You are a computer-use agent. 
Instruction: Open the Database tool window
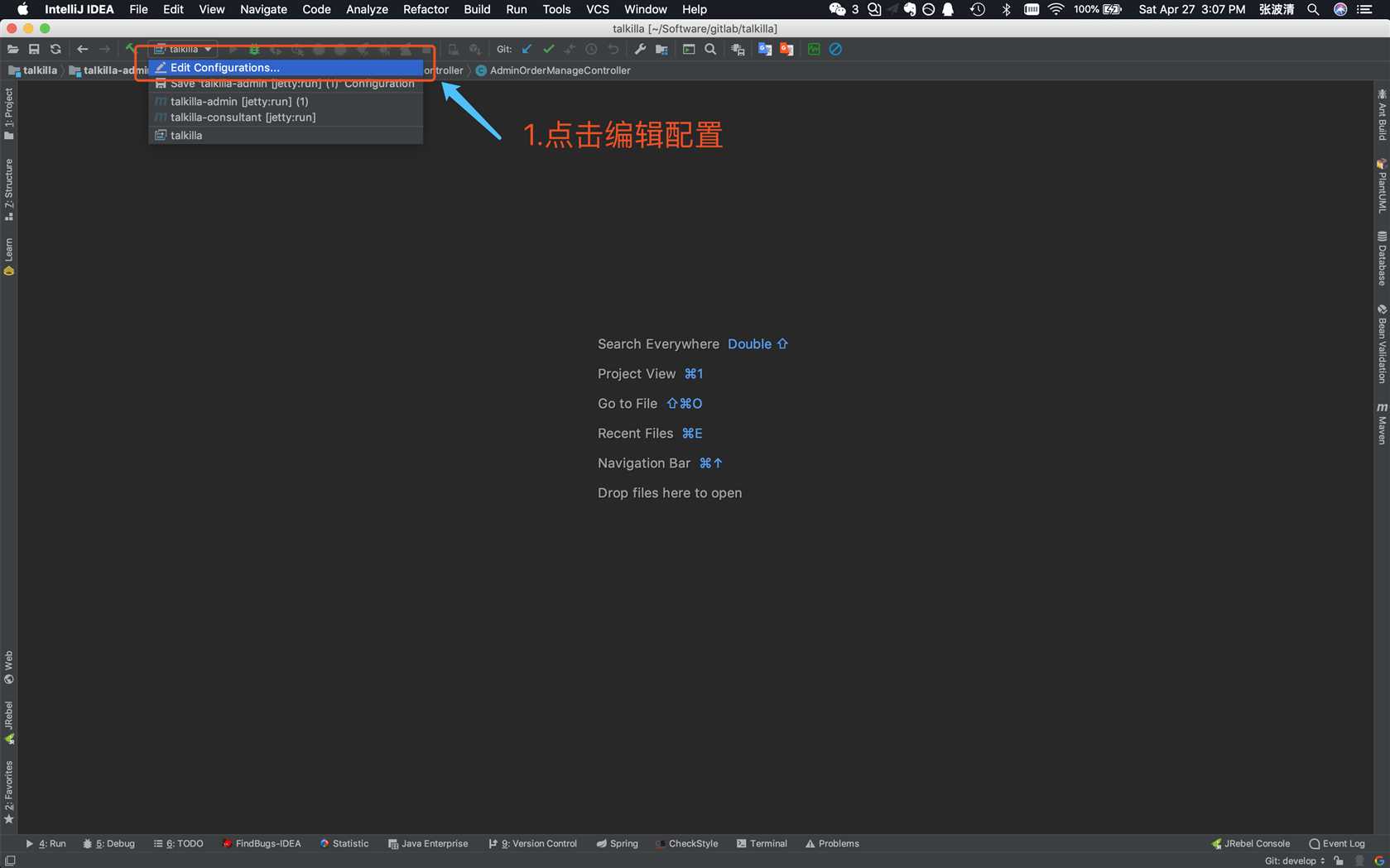click(x=1382, y=258)
